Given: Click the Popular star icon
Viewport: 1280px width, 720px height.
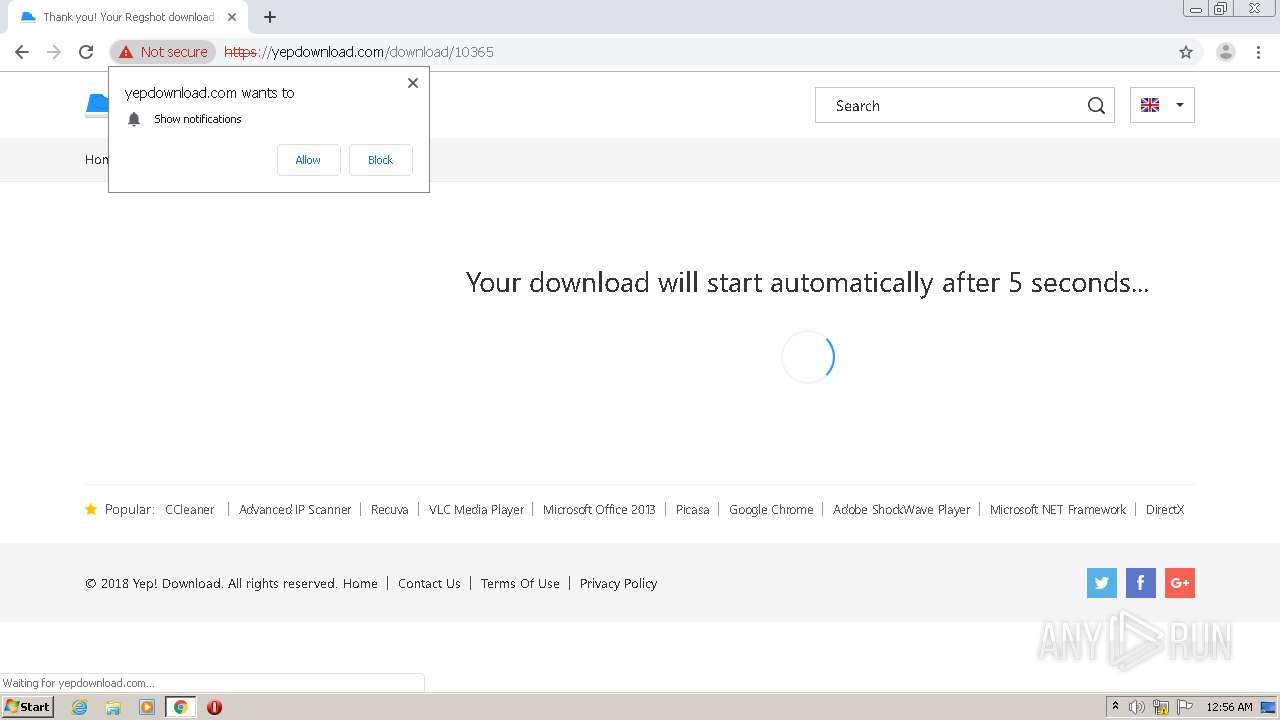Looking at the screenshot, I should [91, 509].
